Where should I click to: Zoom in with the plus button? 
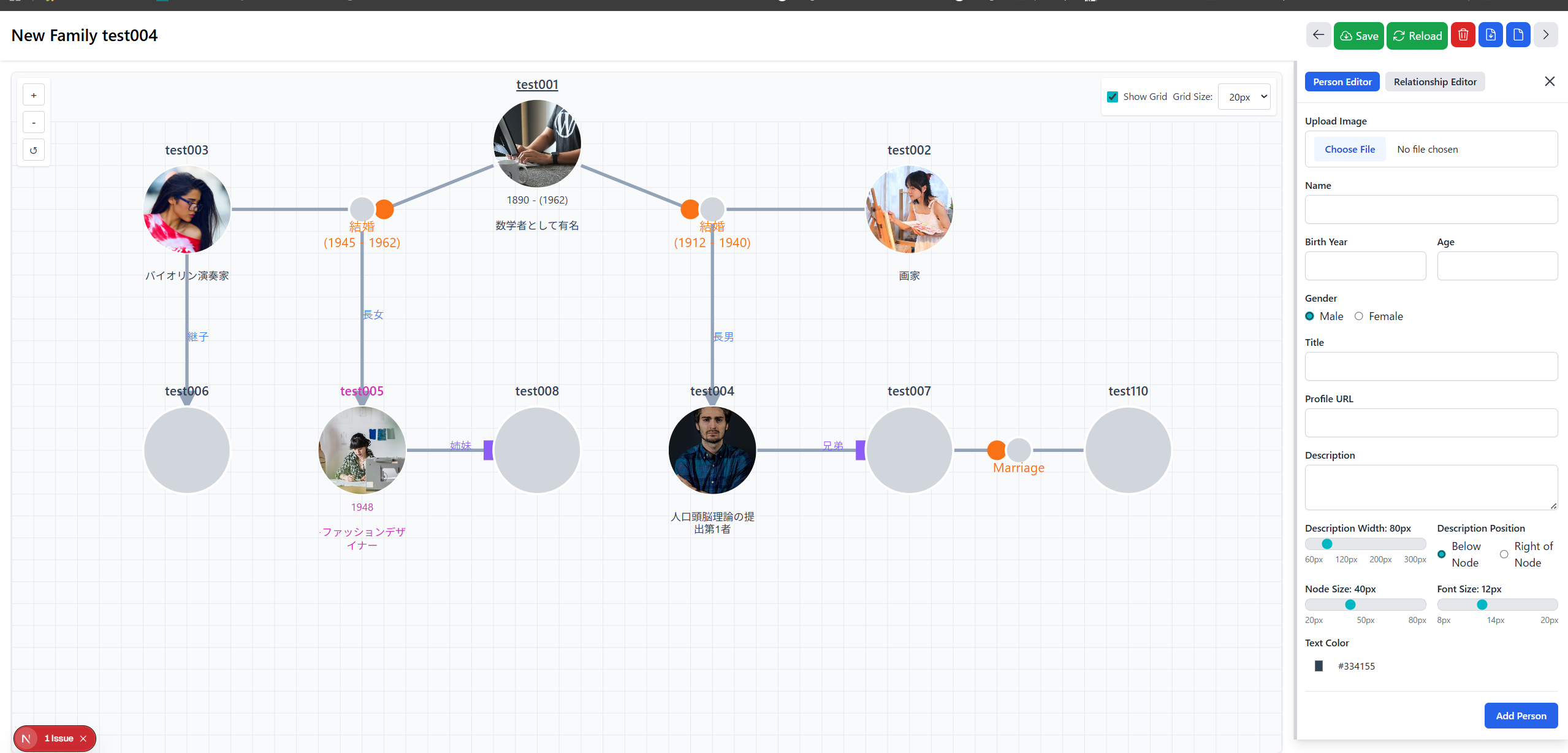pyautogui.click(x=34, y=95)
